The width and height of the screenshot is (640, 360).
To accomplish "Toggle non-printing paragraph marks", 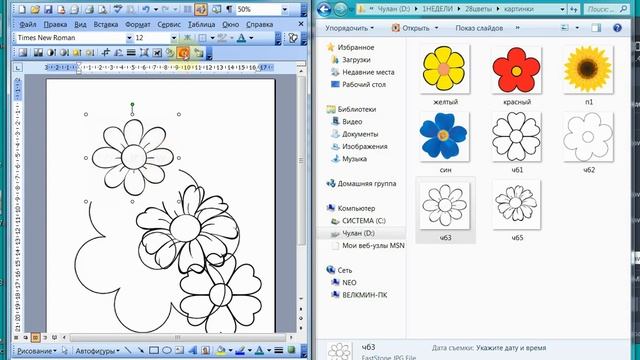I will (229, 9).
